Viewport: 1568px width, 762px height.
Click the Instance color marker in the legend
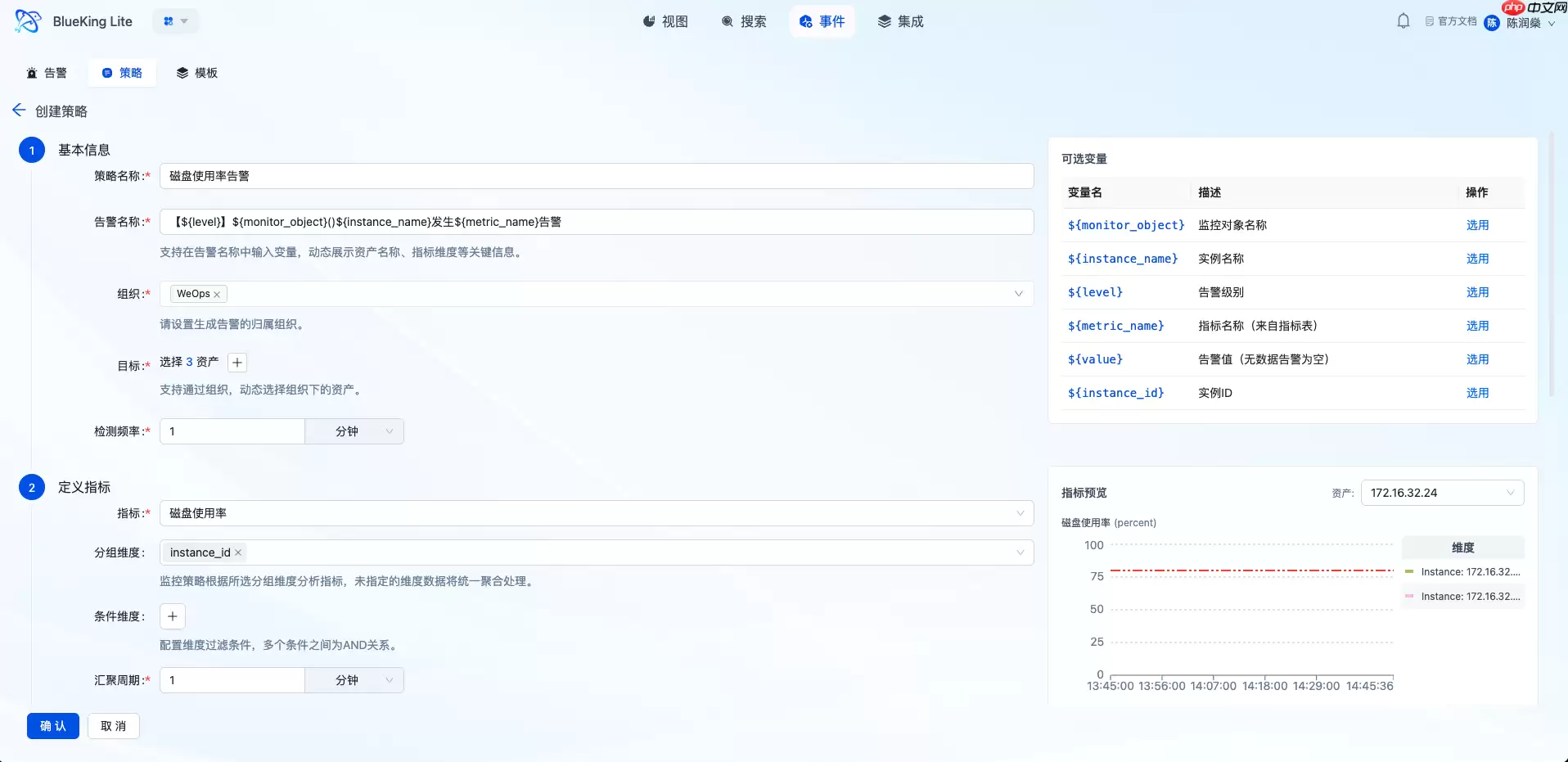coord(1408,571)
